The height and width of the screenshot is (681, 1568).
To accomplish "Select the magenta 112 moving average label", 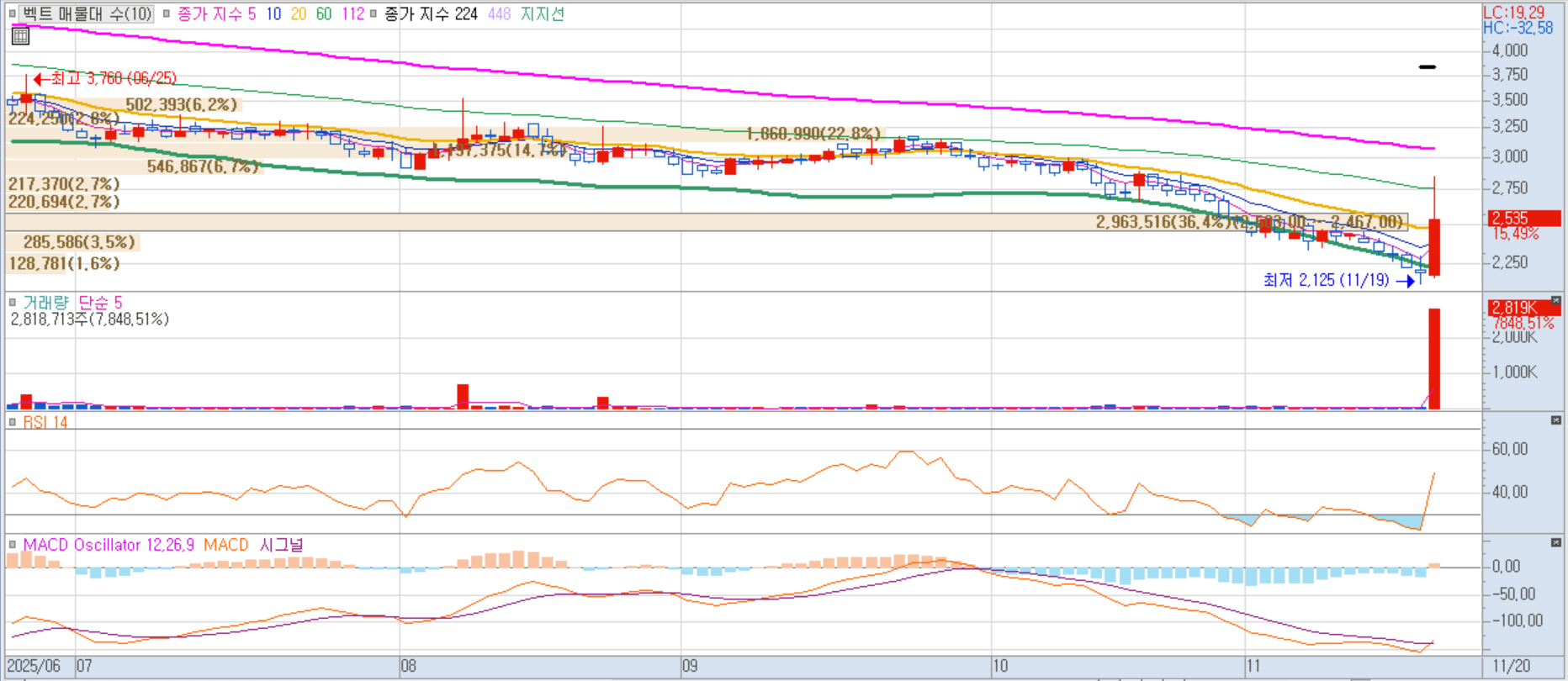I will [x=353, y=13].
